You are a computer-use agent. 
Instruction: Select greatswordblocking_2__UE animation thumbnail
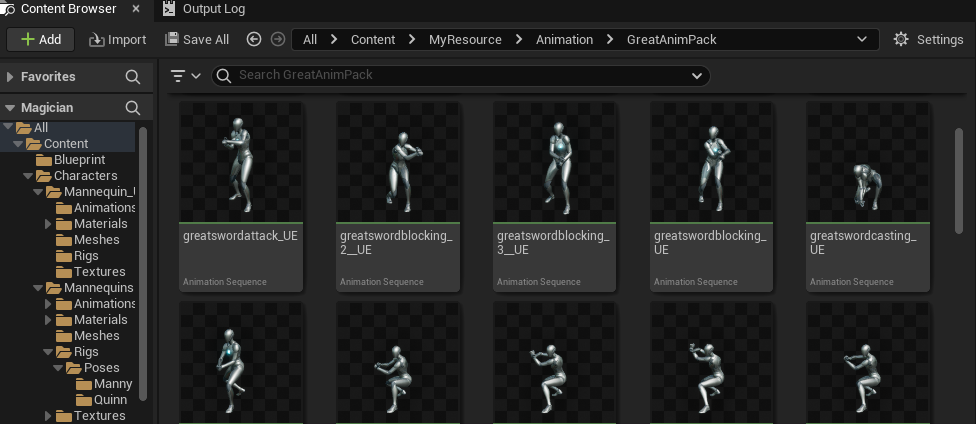(x=398, y=162)
